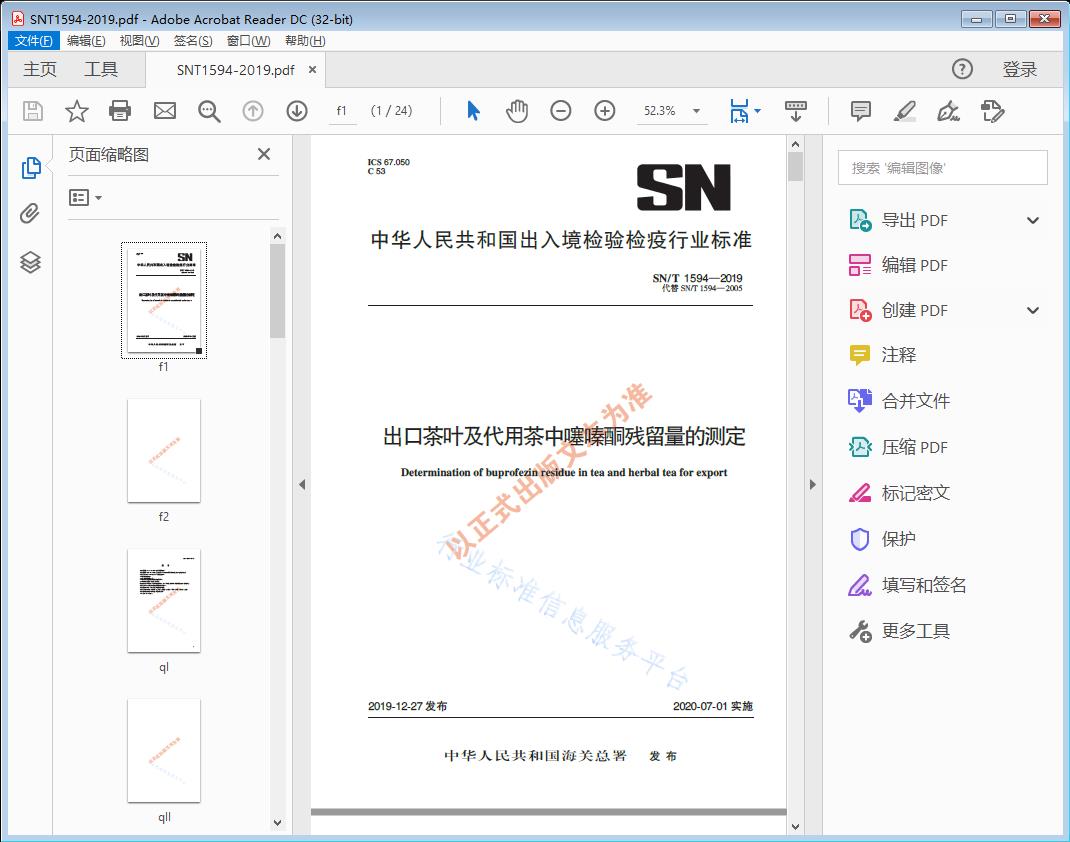Switch to the 工具 tab
The width and height of the screenshot is (1070, 842).
101,69
